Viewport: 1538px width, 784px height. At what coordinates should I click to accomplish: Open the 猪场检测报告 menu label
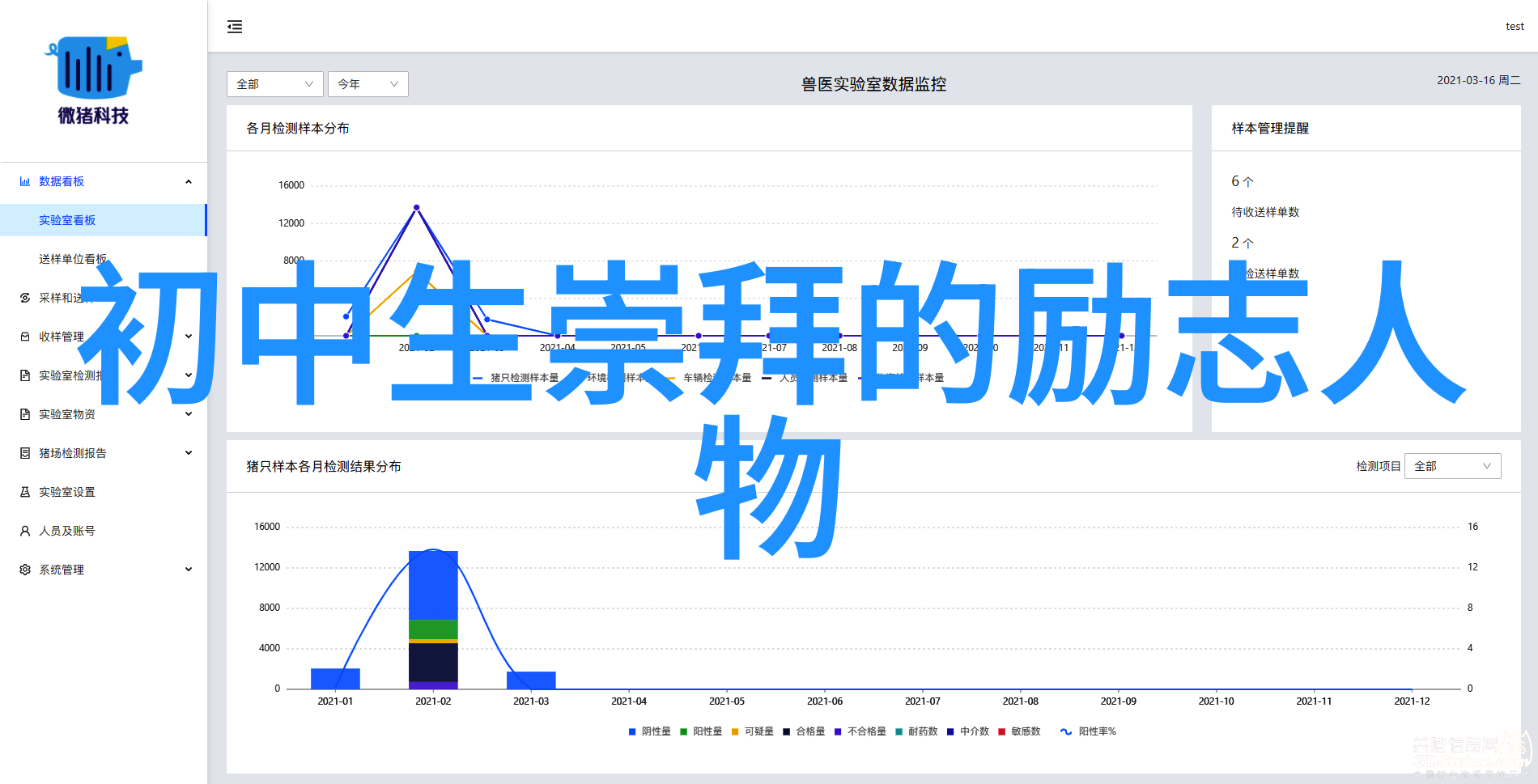click(73, 453)
